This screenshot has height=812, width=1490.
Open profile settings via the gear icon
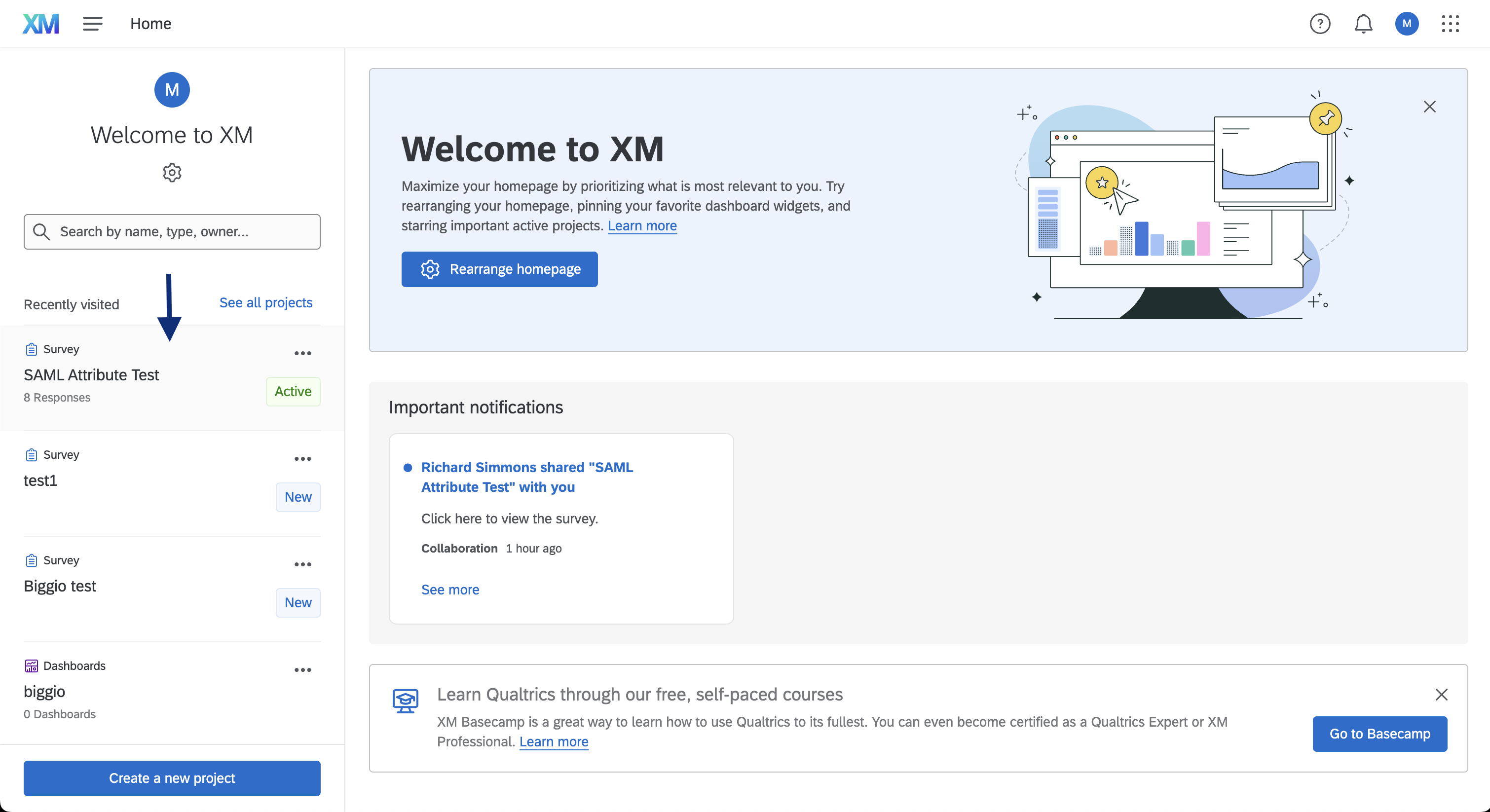coord(172,172)
